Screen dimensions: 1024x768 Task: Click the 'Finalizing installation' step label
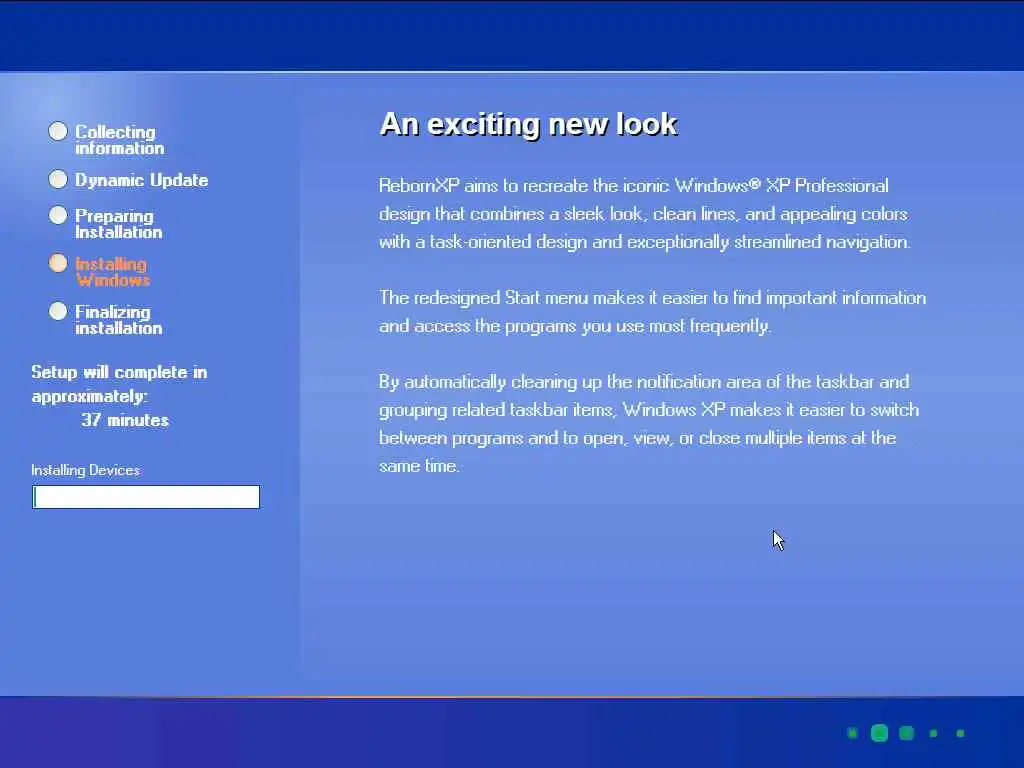coord(119,320)
